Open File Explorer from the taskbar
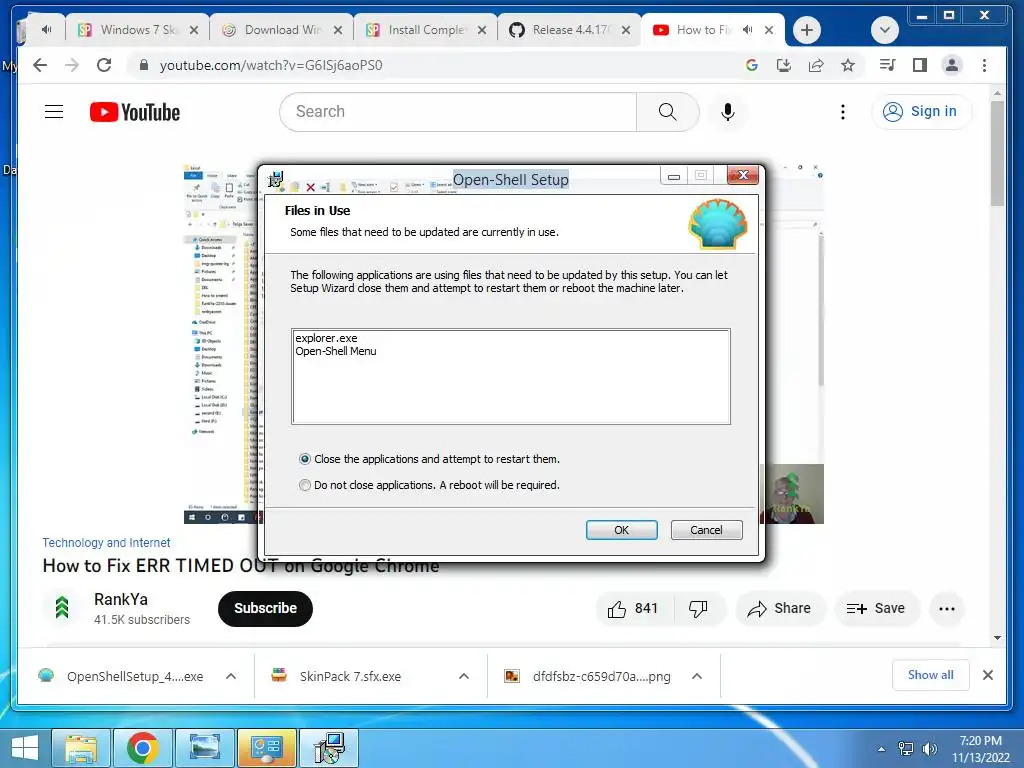Viewport: 1024px width, 768px height. click(x=81, y=748)
